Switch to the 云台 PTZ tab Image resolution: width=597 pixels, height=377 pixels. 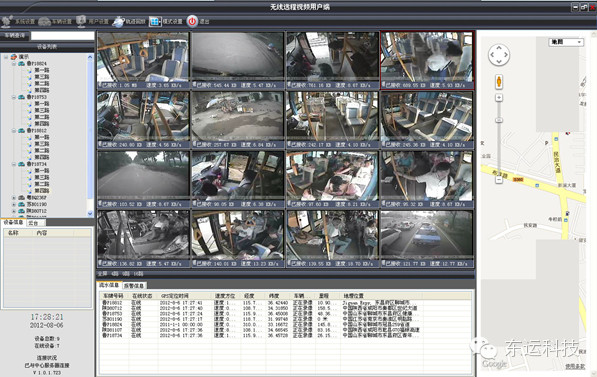pyautogui.click(x=34, y=222)
